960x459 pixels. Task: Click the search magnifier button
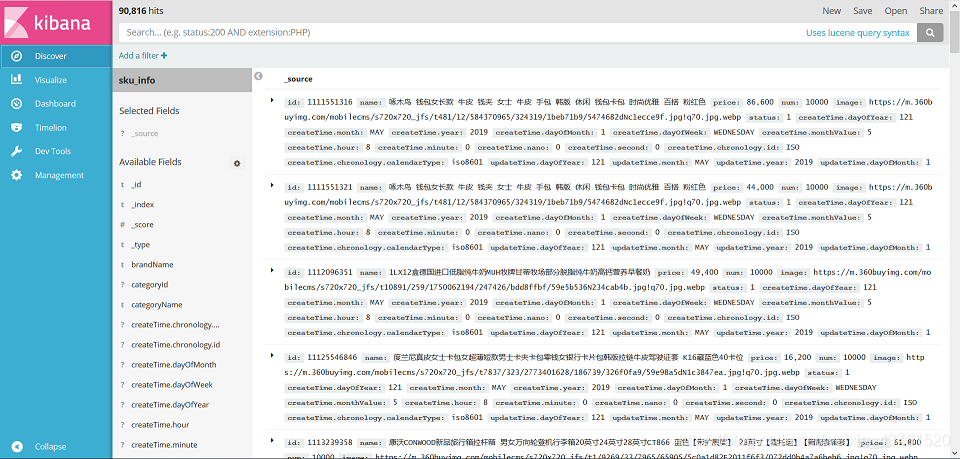[930, 32]
